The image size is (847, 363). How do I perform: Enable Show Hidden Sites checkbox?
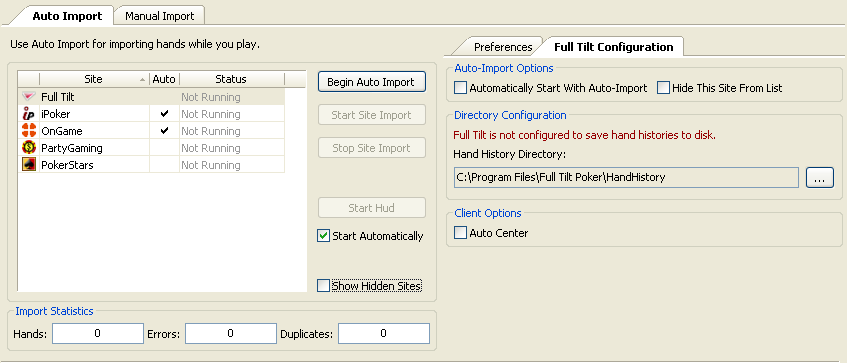pos(323,286)
